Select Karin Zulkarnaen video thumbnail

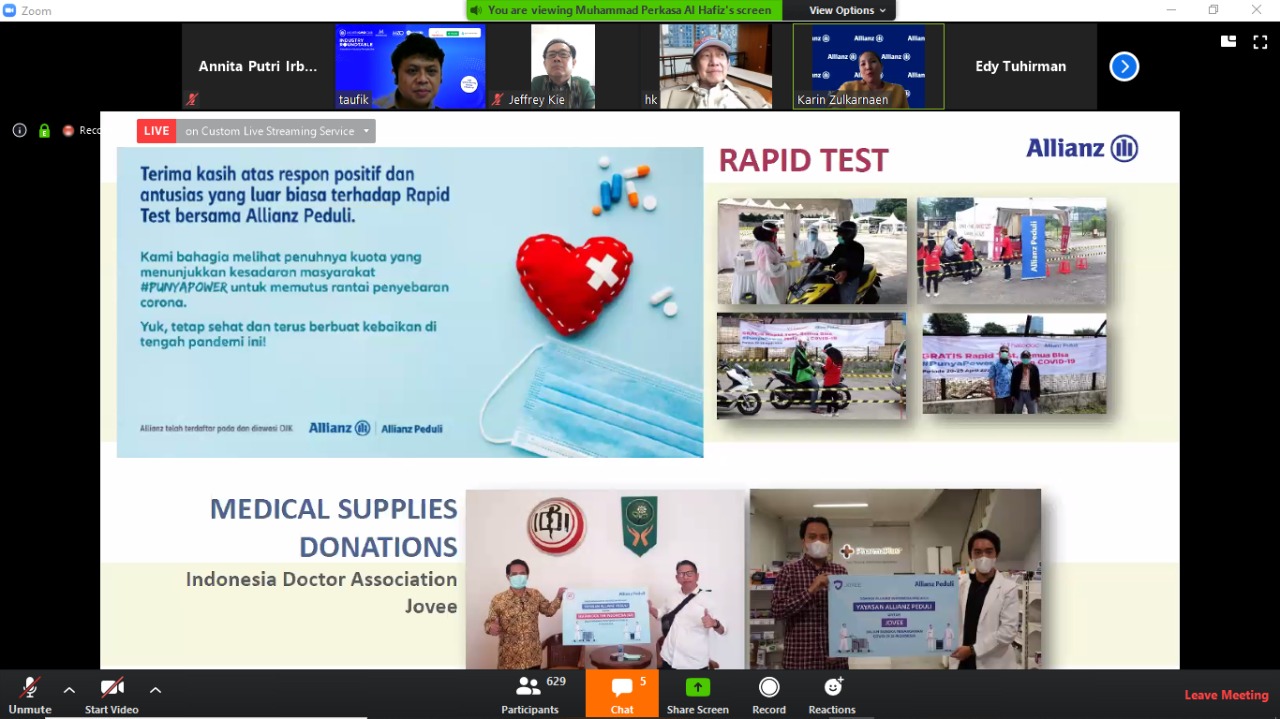pyautogui.click(x=869, y=67)
